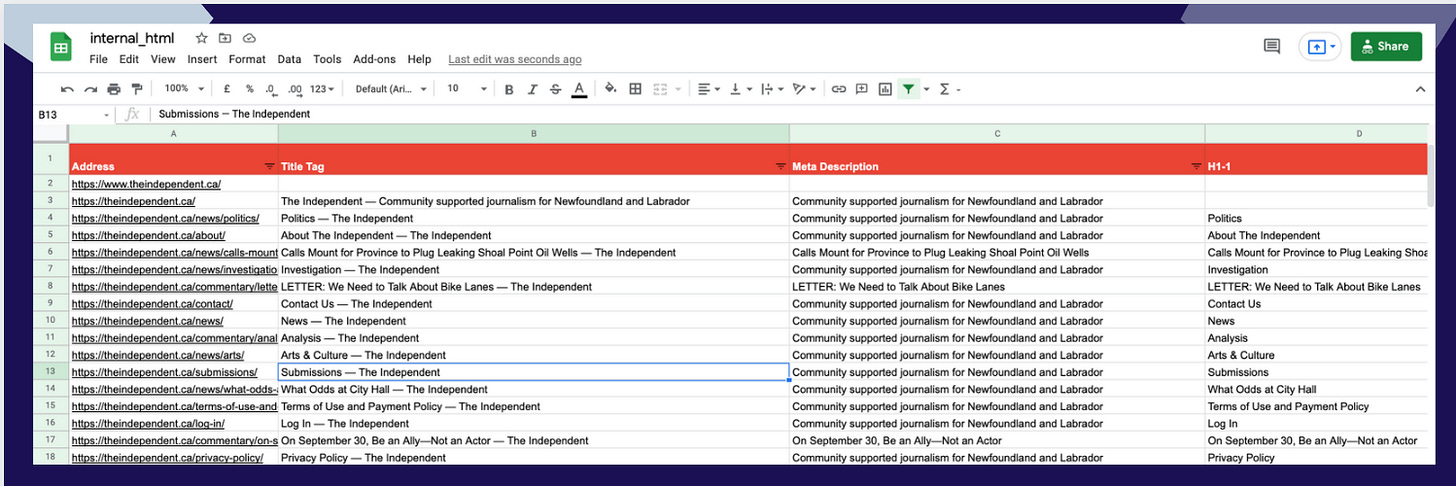Click the Undo arrow

pyautogui.click(x=67, y=89)
